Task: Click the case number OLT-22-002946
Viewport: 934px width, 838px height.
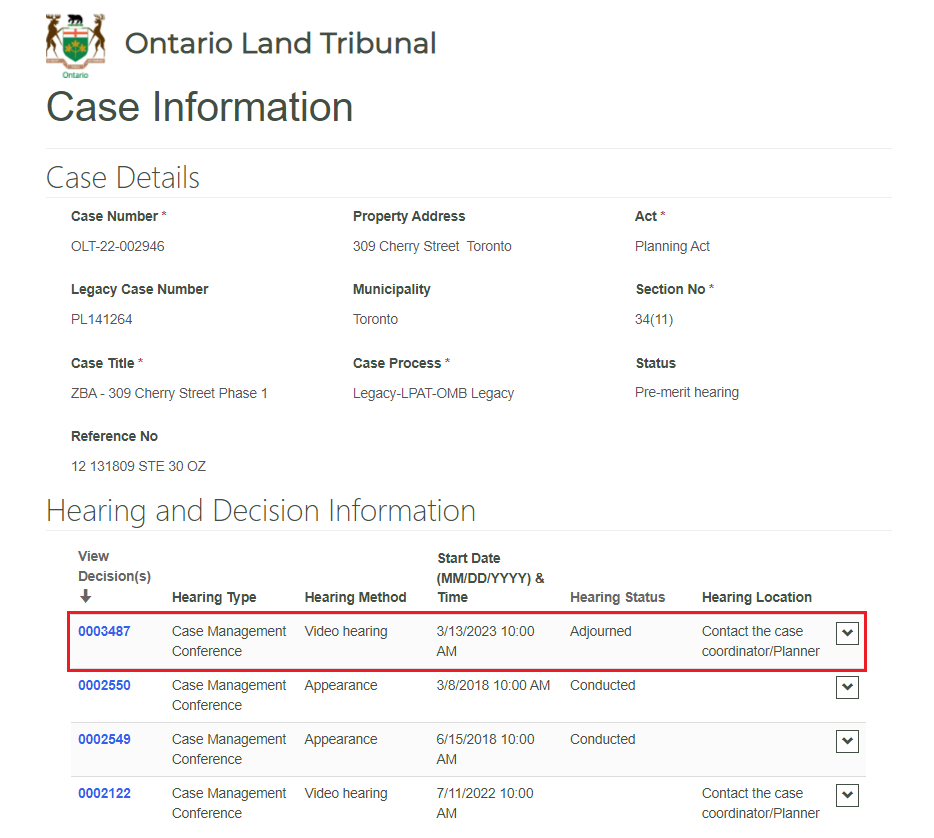Action: [117, 246]
